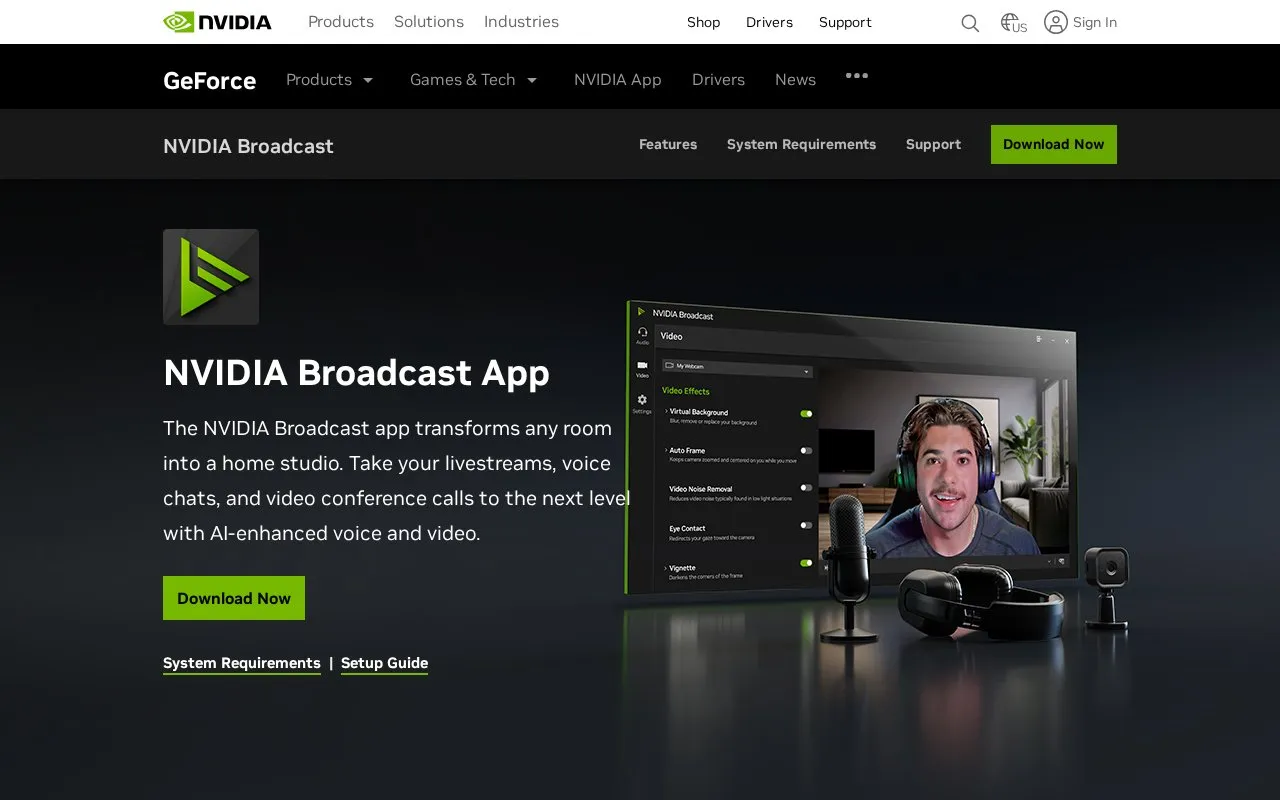Screen dimensions: 1280x800
Task: Click NVIDIA Broadcast page title
Action: tap(248, 146)
